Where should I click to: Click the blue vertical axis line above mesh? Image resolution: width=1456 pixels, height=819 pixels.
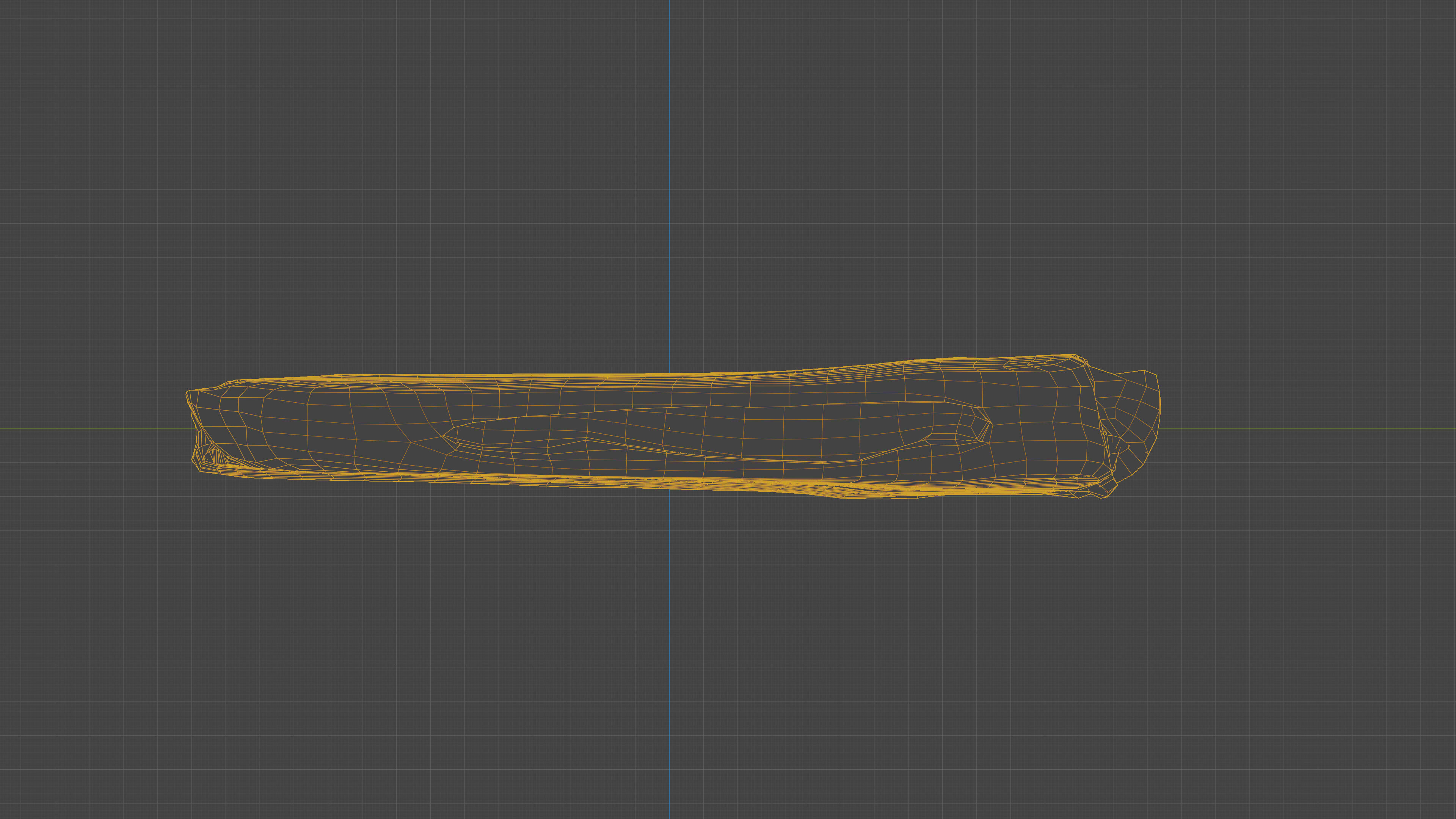tap(670, 169)
